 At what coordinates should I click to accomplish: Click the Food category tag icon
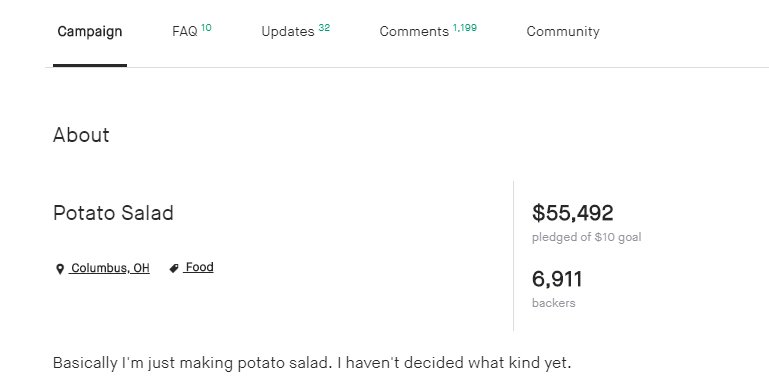(174, 268)
